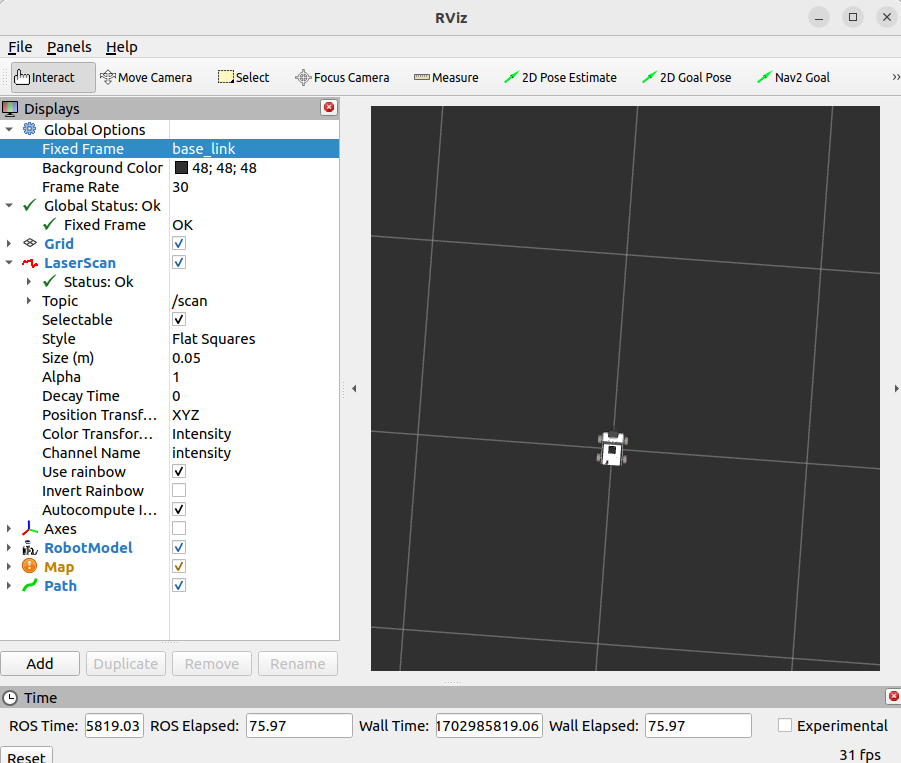Toggle the LaserScan display checkbox
Screen dimensions: 901x763
179,262
